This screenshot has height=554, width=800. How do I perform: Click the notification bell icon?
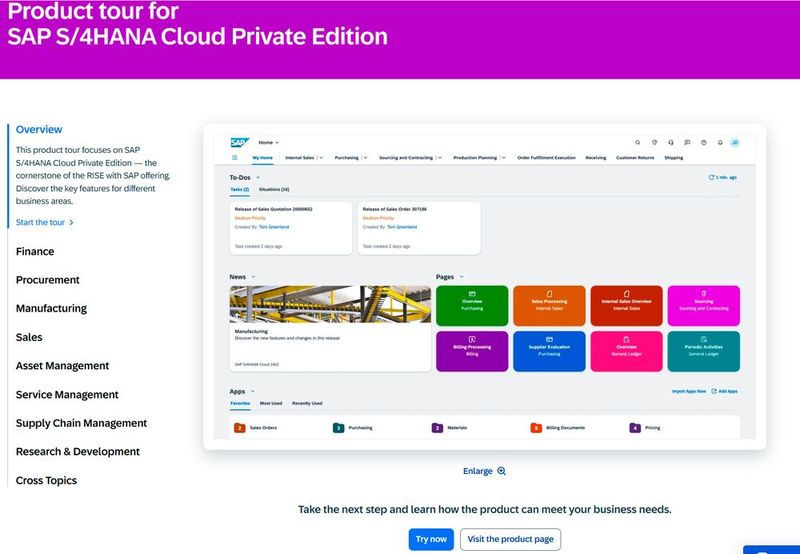click(x=720, y=143)
